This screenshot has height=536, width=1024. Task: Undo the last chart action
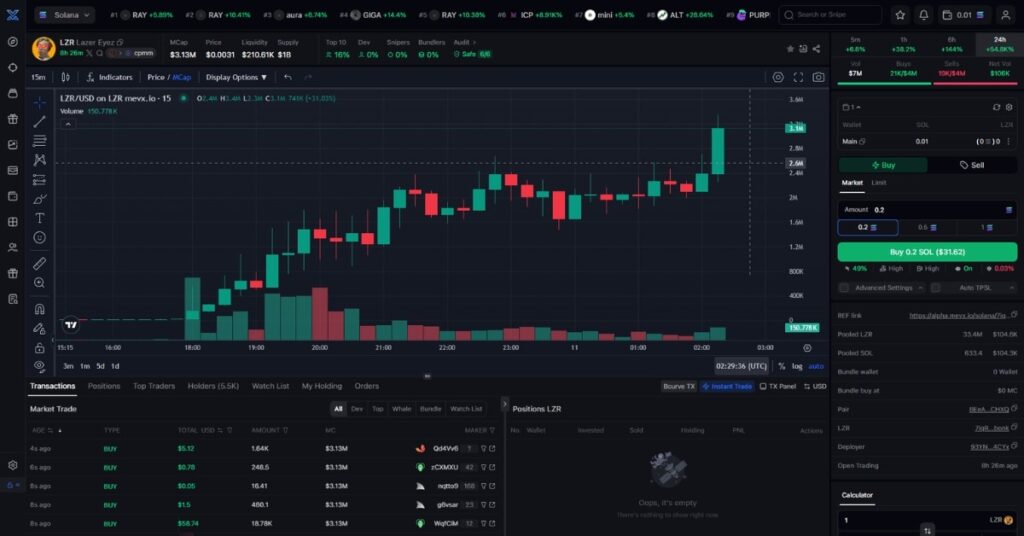pos(287,77)
